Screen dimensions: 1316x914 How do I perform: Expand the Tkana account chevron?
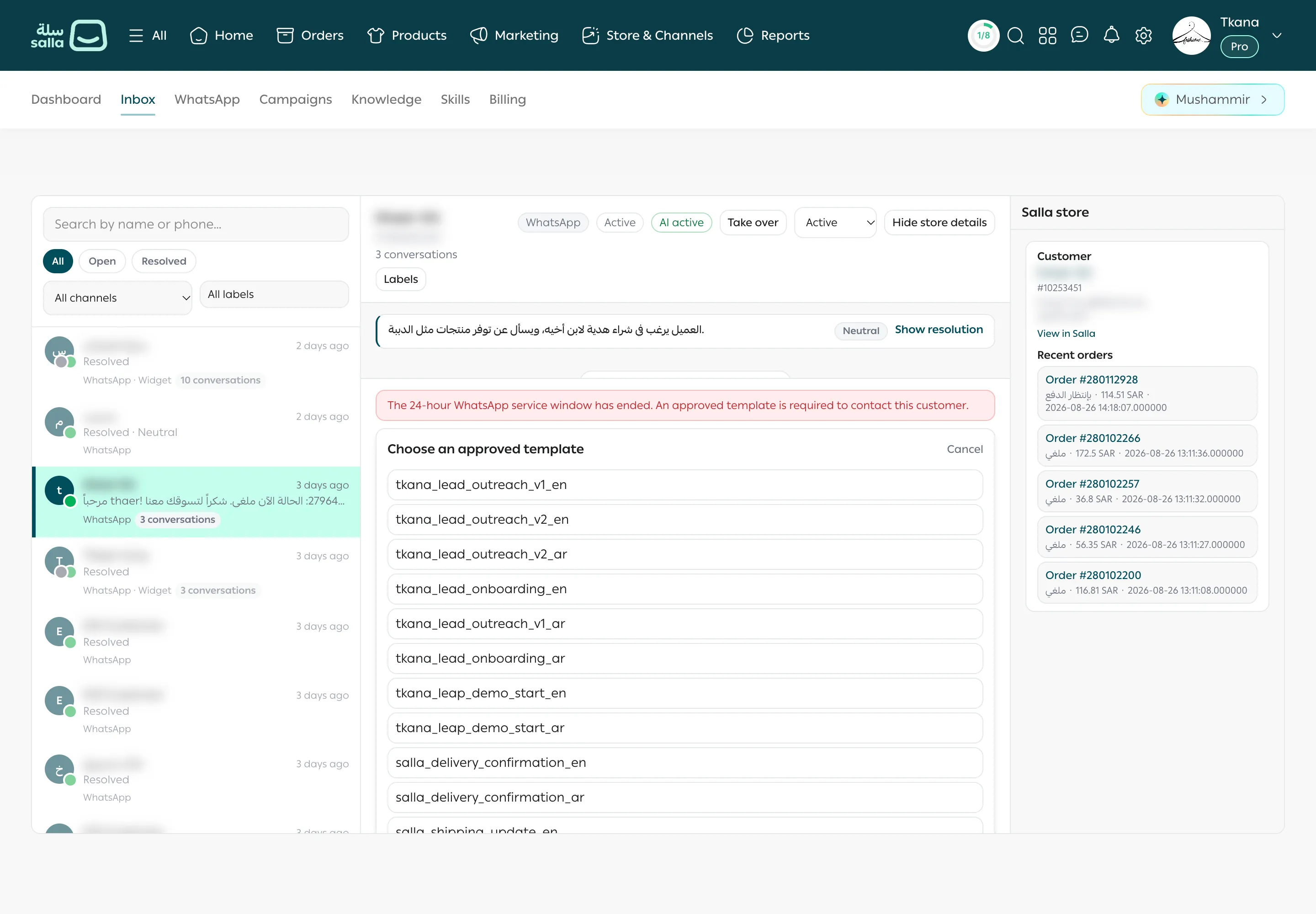click(x=1277, y=36)
